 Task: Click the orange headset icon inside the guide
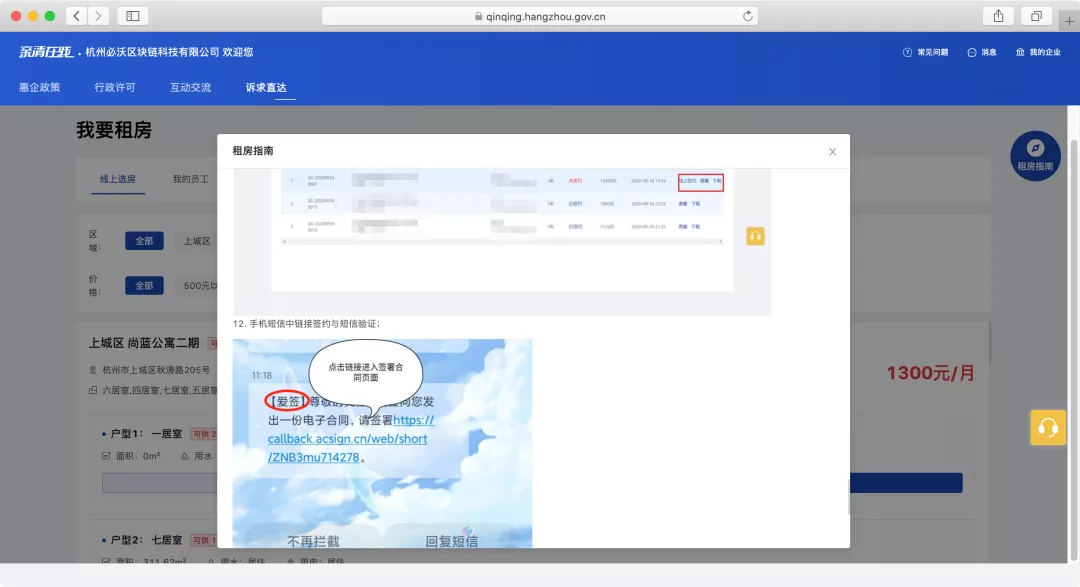click(x=755, y=236)
